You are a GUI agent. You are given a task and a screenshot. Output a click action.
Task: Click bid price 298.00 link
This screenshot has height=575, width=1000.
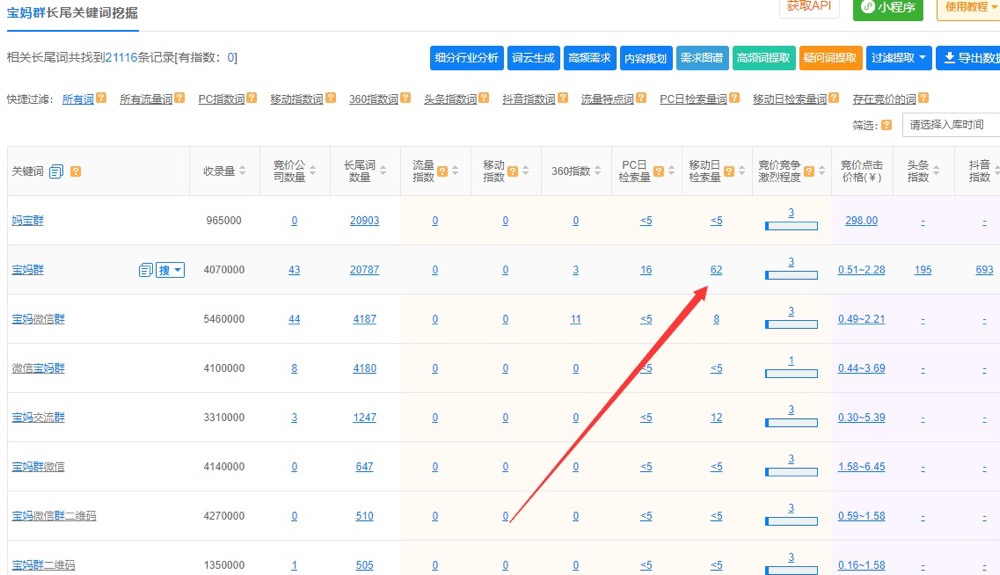click(x=861, y=221)
